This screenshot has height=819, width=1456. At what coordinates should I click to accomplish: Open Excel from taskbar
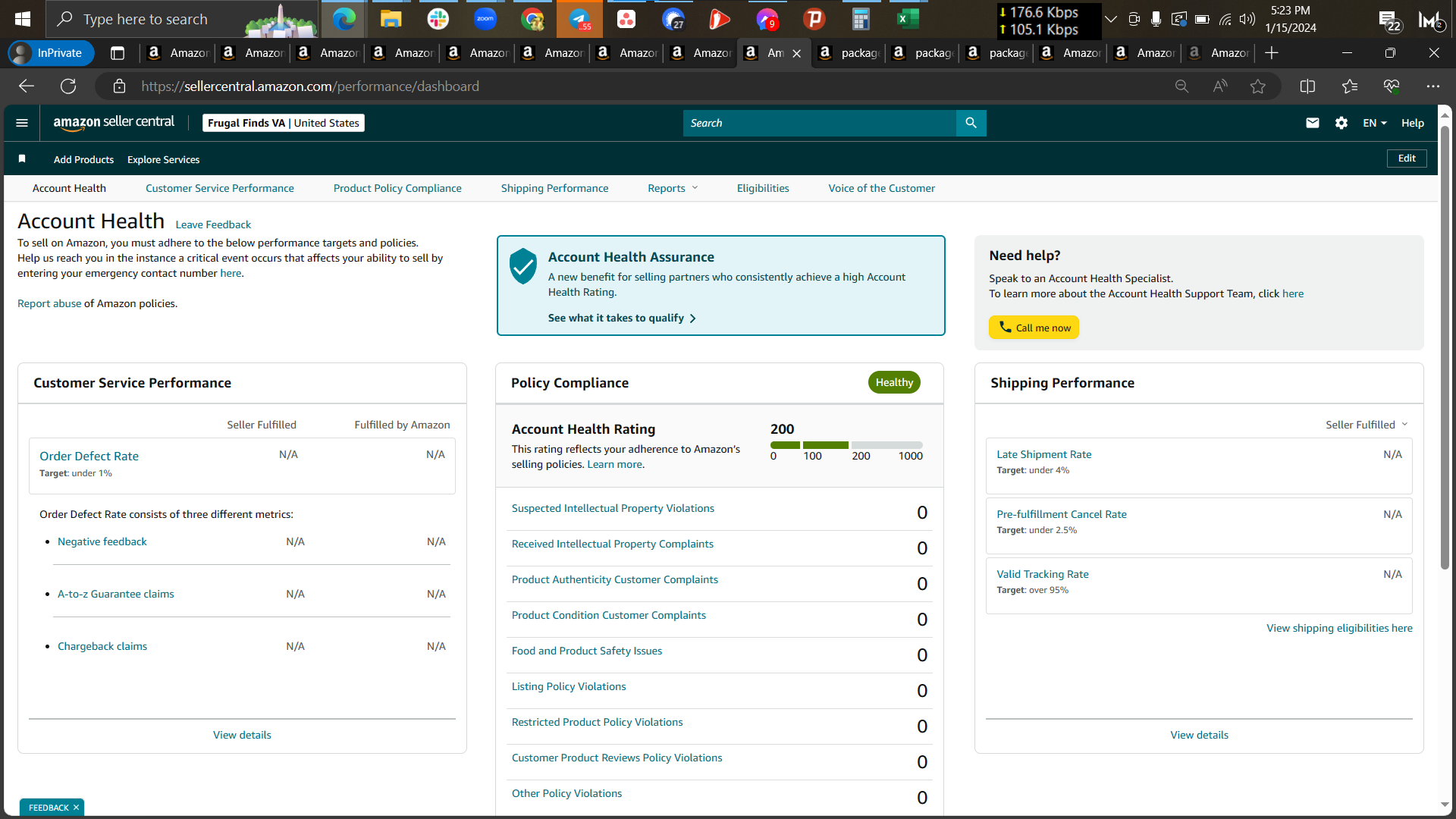pyautogui.click(x=908, y=19)
